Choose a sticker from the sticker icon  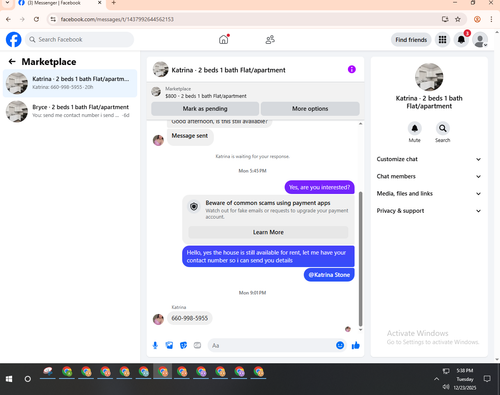pos(183,345)
